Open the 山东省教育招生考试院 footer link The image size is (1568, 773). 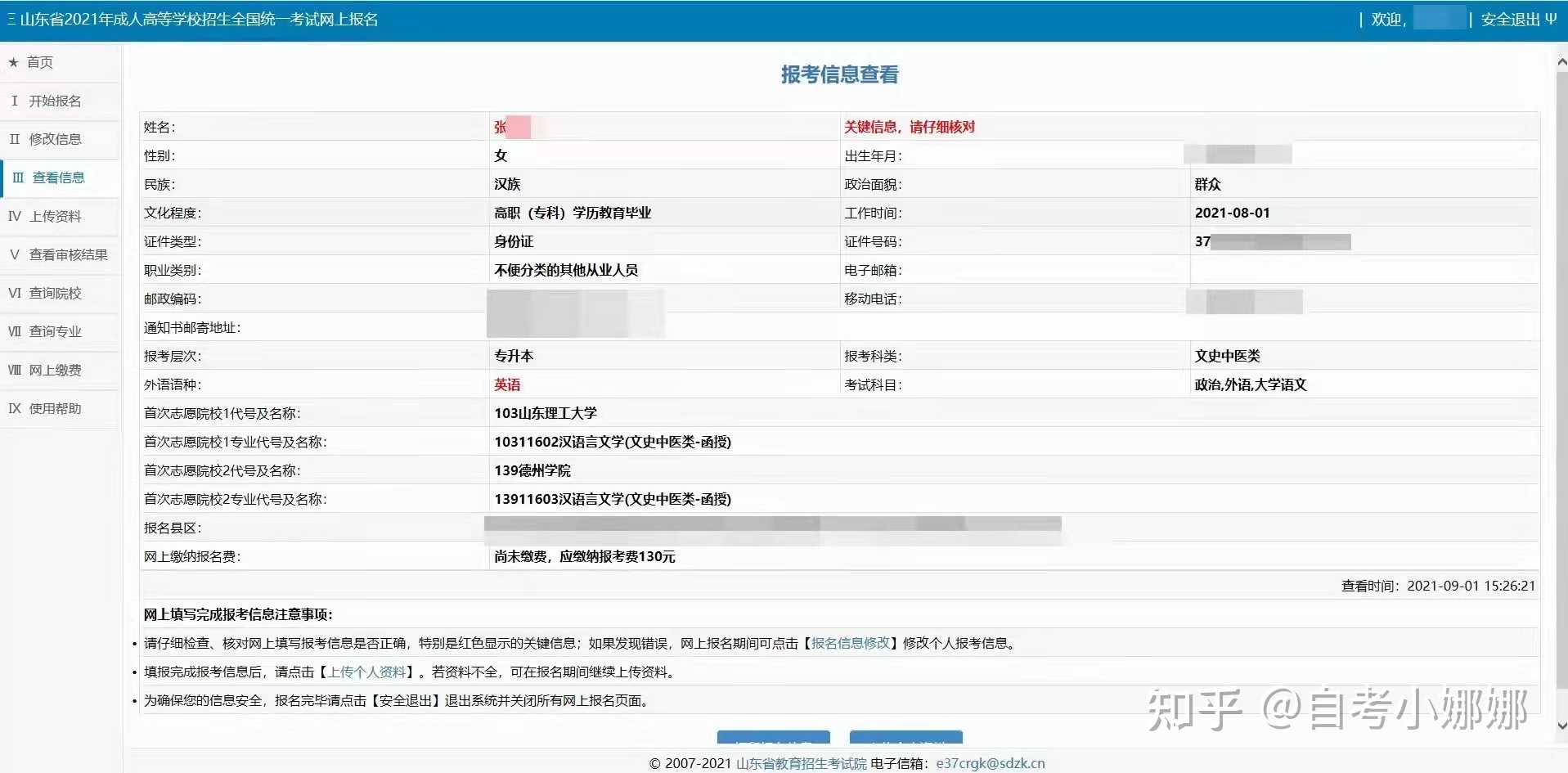click(x=801, y=763)
